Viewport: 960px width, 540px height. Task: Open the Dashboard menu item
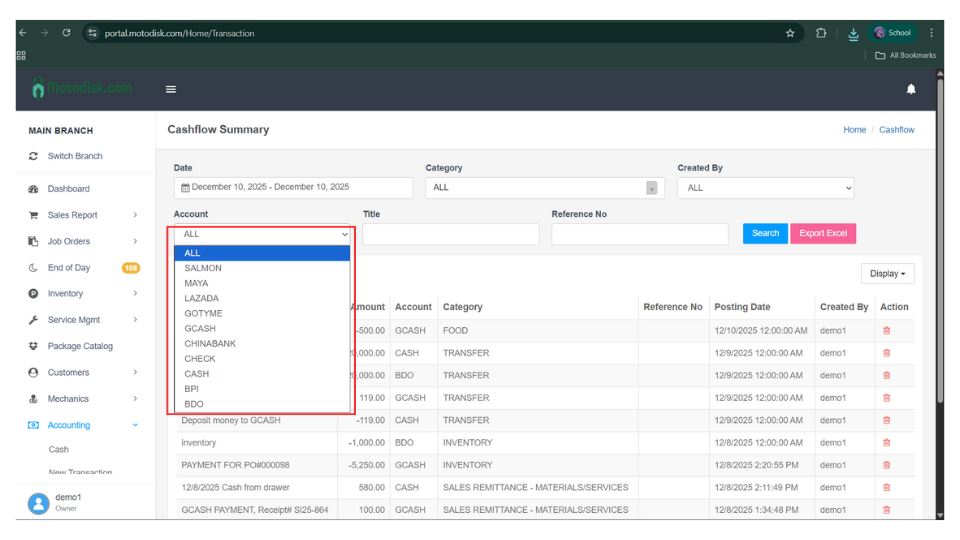(x=68, y=189)
